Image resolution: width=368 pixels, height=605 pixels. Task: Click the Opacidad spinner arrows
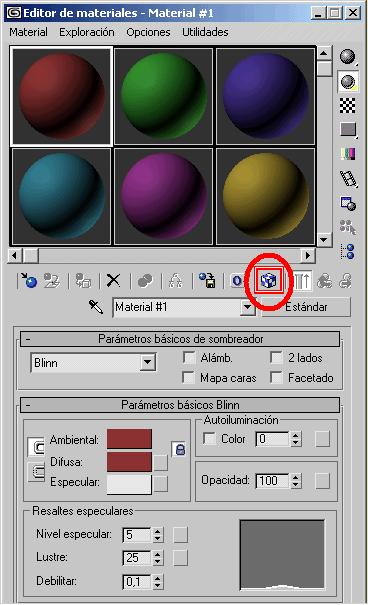(x=295, y=481)
